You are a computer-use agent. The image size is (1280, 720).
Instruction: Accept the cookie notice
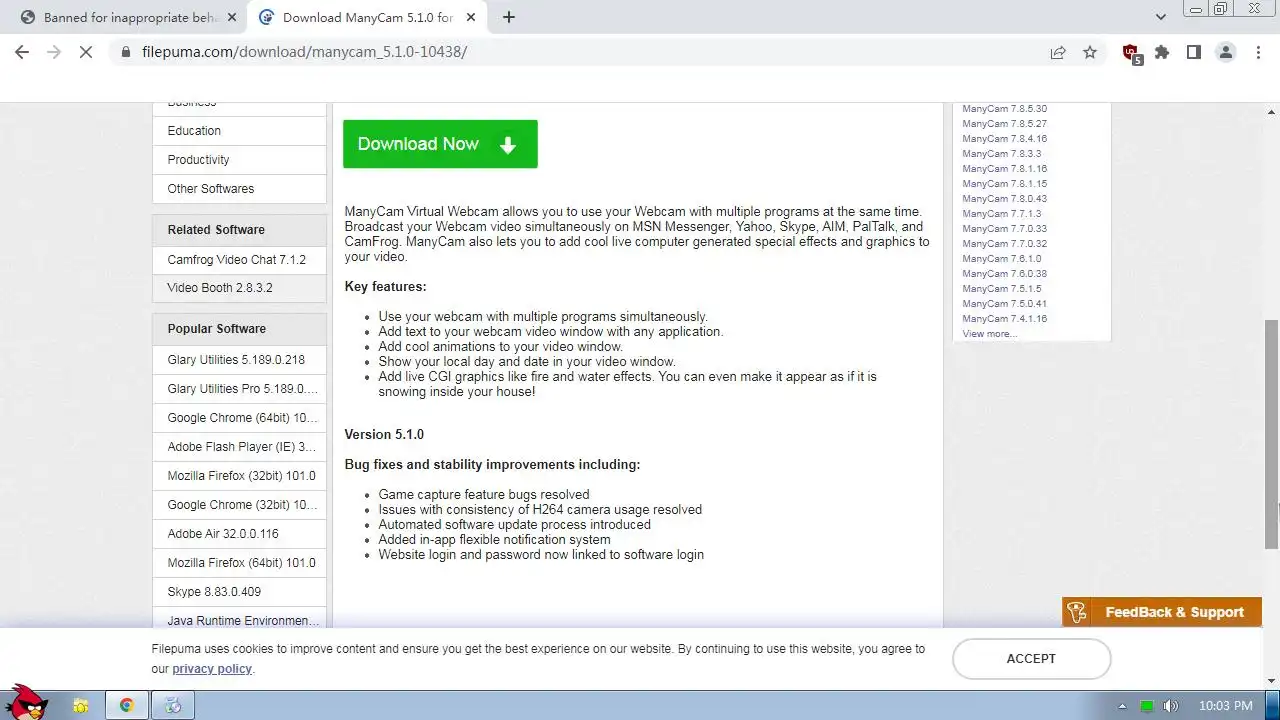[x=1031, y=658]
